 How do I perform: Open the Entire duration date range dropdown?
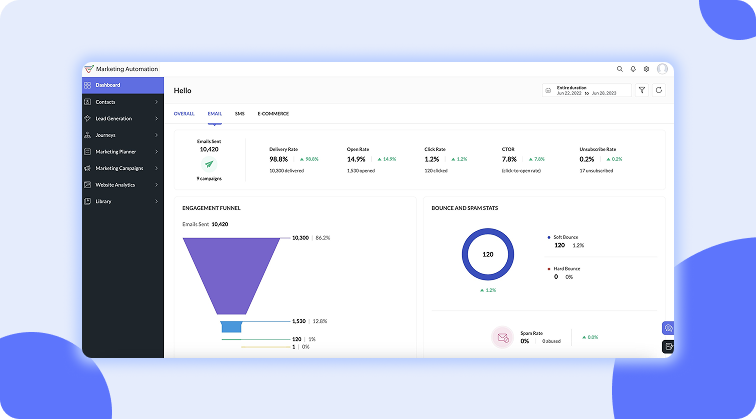[x=587, y=90]
